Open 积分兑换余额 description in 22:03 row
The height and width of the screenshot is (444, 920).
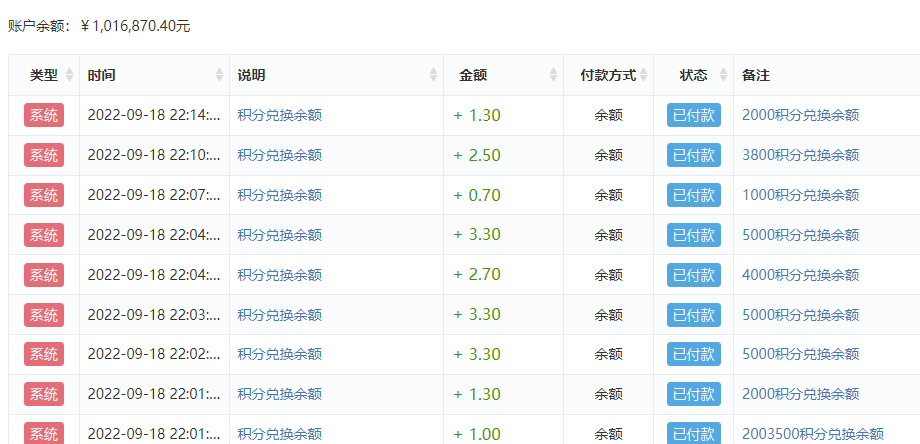click(x=280, y=314)
